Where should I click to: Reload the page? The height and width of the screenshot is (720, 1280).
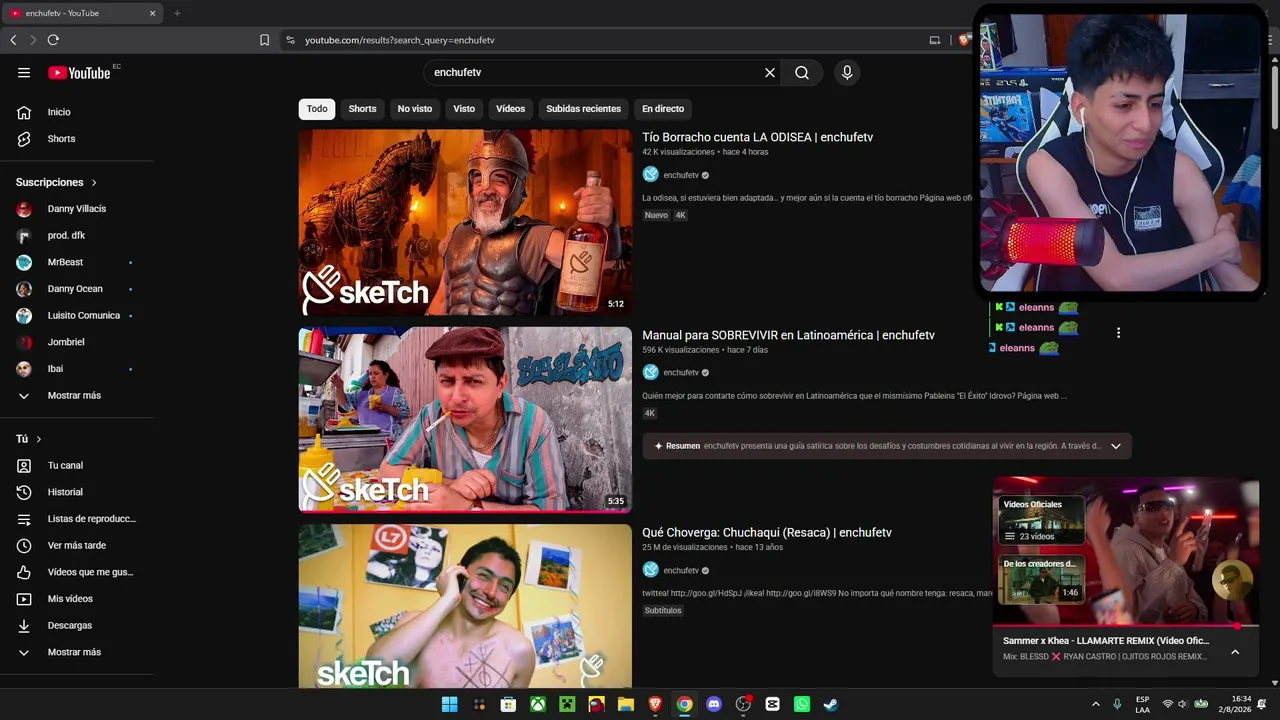pyautogui.click(x=53, y=40)
